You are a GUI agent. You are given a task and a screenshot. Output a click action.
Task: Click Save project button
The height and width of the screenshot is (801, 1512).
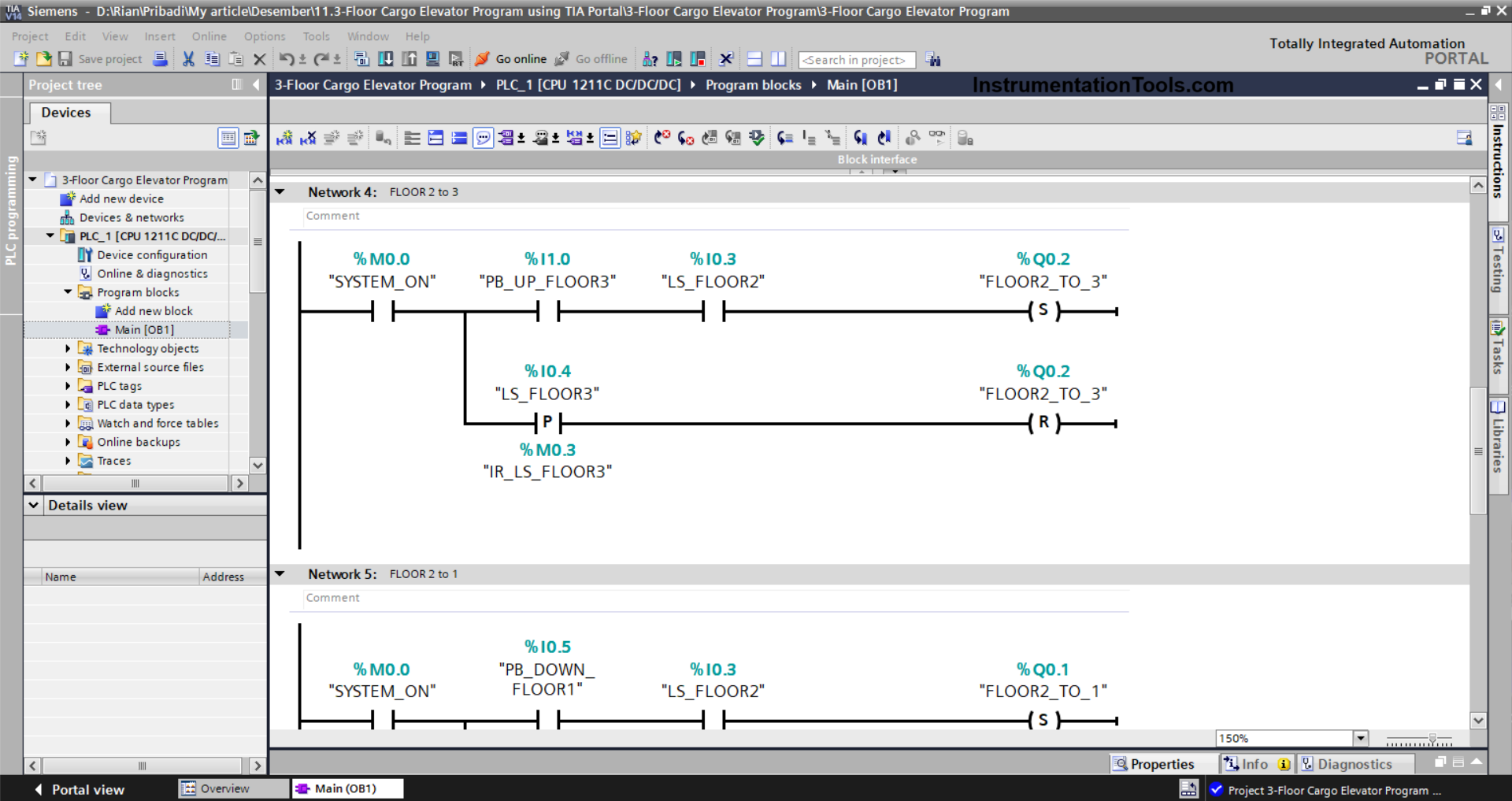[101, 59]
